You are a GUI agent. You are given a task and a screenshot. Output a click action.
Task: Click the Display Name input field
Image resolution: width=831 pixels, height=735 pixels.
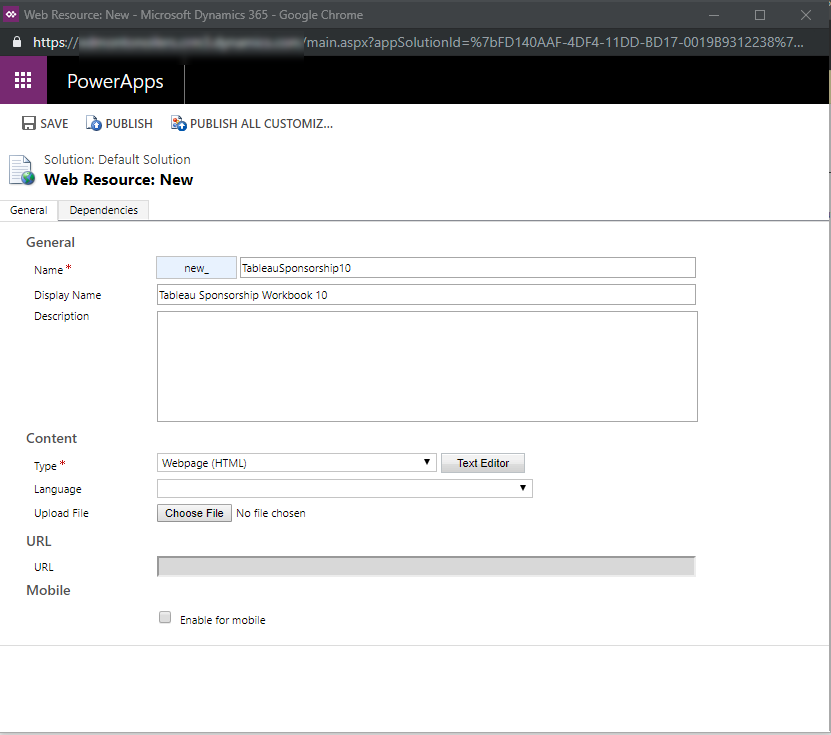tap(426, 295)
